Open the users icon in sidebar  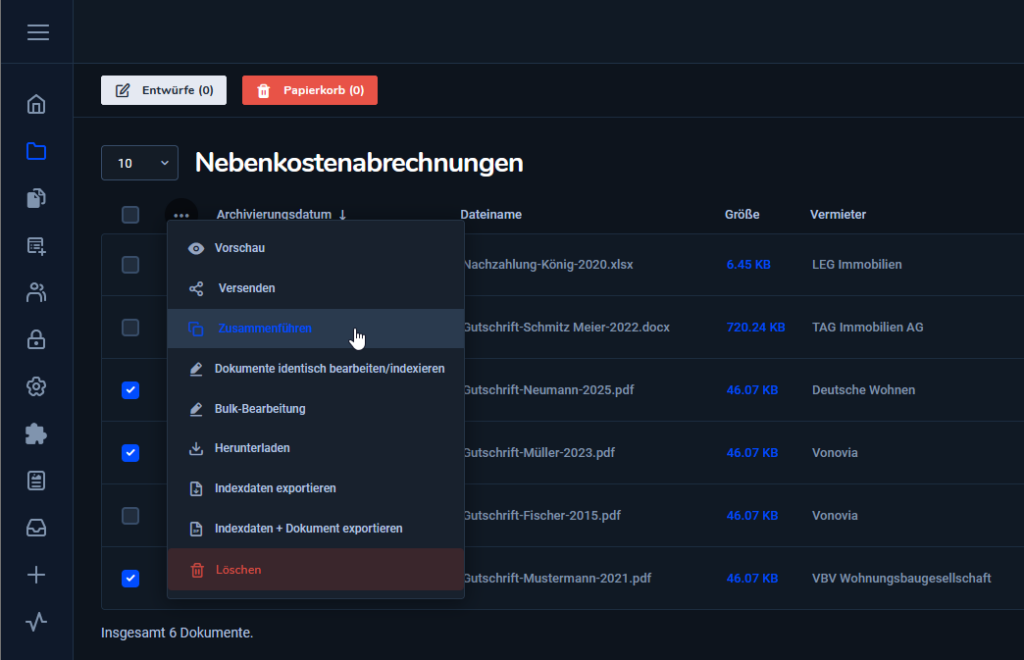click(36, 292)
